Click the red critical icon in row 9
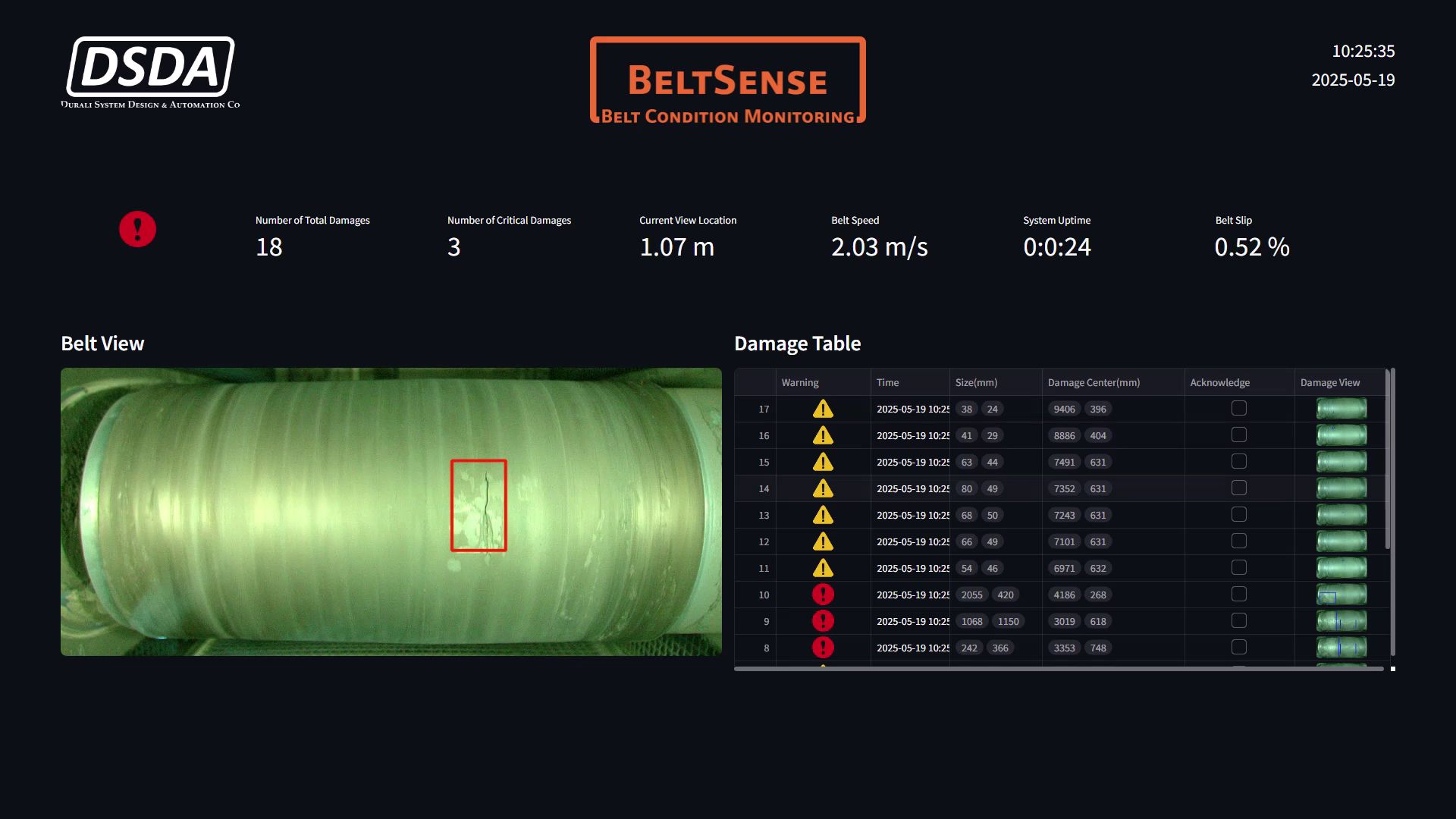 [823, 621]
